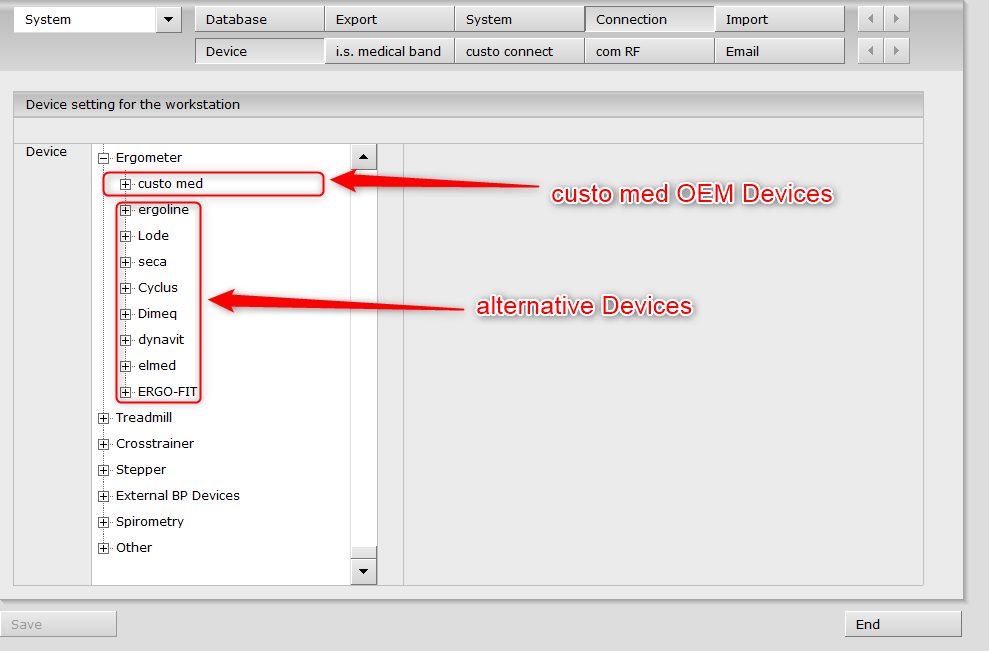Expand the seca node
This screenshot has height=651, width=989.
click(x=126, y=262)
